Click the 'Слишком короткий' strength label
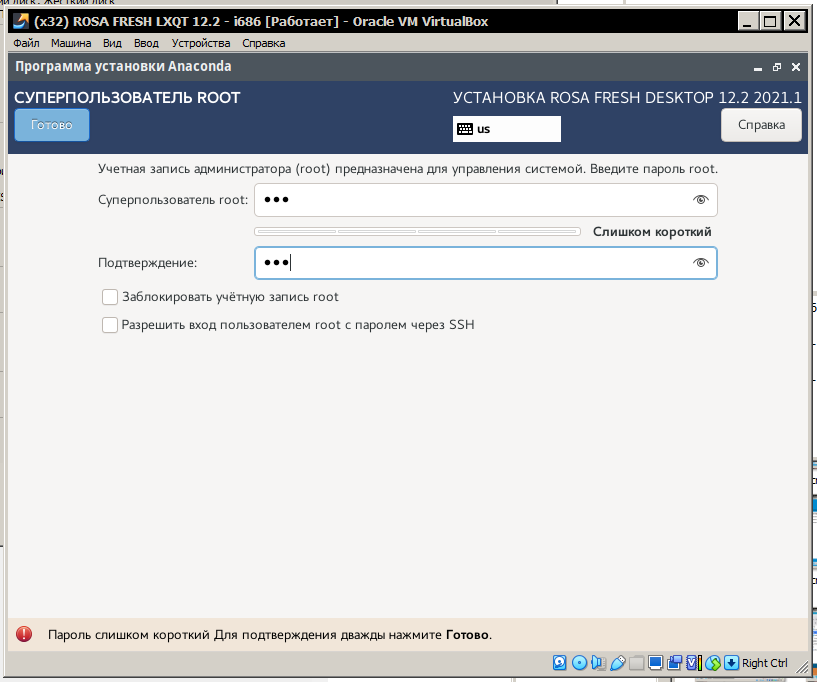Screen dimensions: 817x682 (x=652, y=232)
